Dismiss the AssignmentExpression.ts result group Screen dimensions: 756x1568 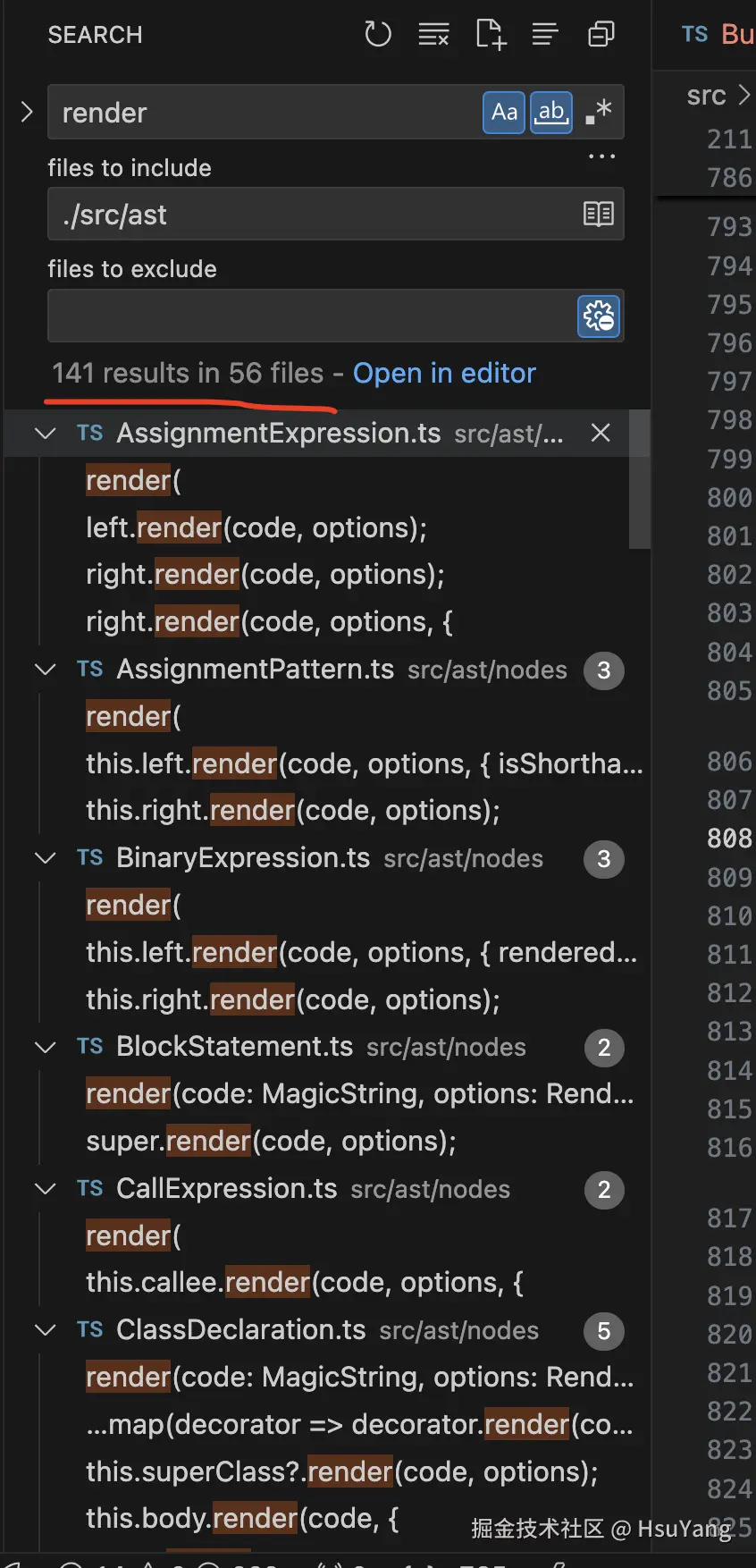[x=601, y=434]
